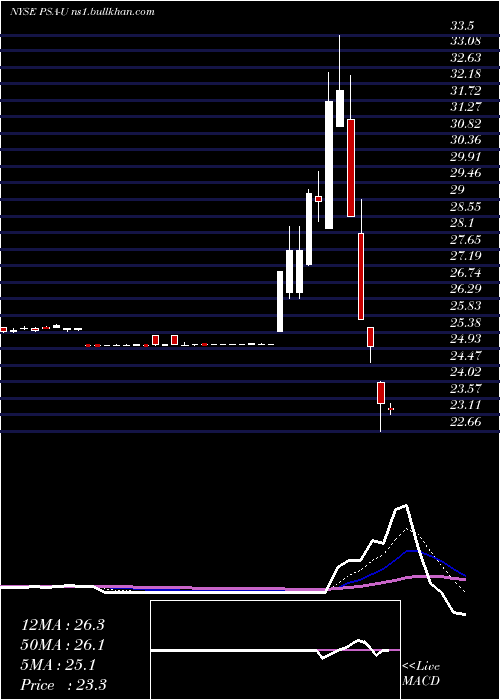Click the 30.82 price axis label

tap(465, 124)
